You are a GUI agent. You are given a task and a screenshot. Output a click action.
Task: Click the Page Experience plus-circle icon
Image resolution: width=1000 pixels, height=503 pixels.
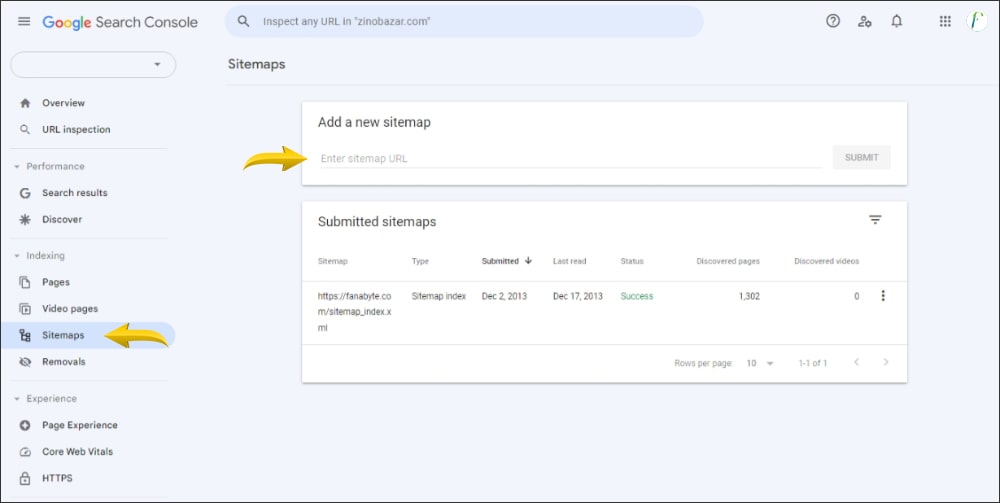click(25, 425)
